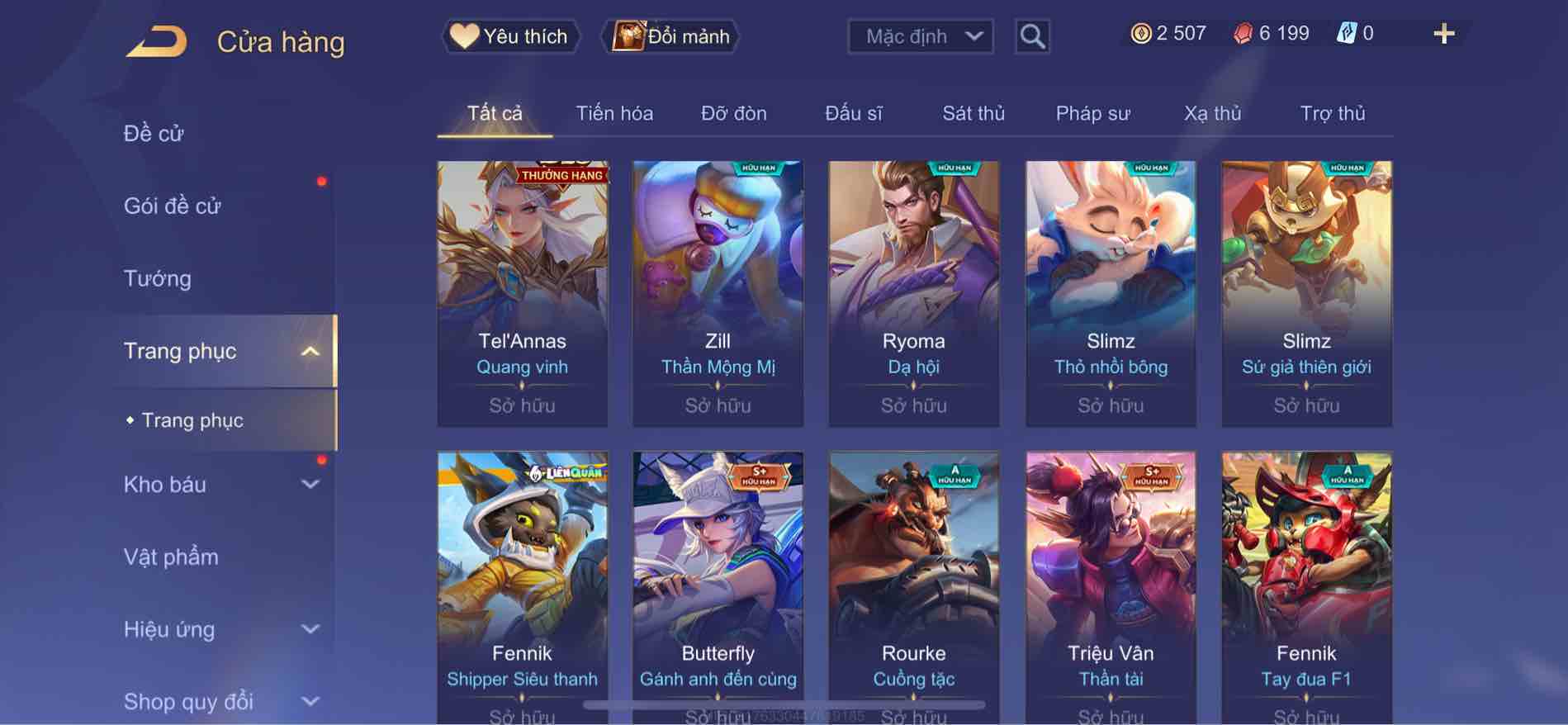The image size is (1568, 725).
Task: Expand the Hiệu ứng sidebar section
Action: [x=310, y=629]
